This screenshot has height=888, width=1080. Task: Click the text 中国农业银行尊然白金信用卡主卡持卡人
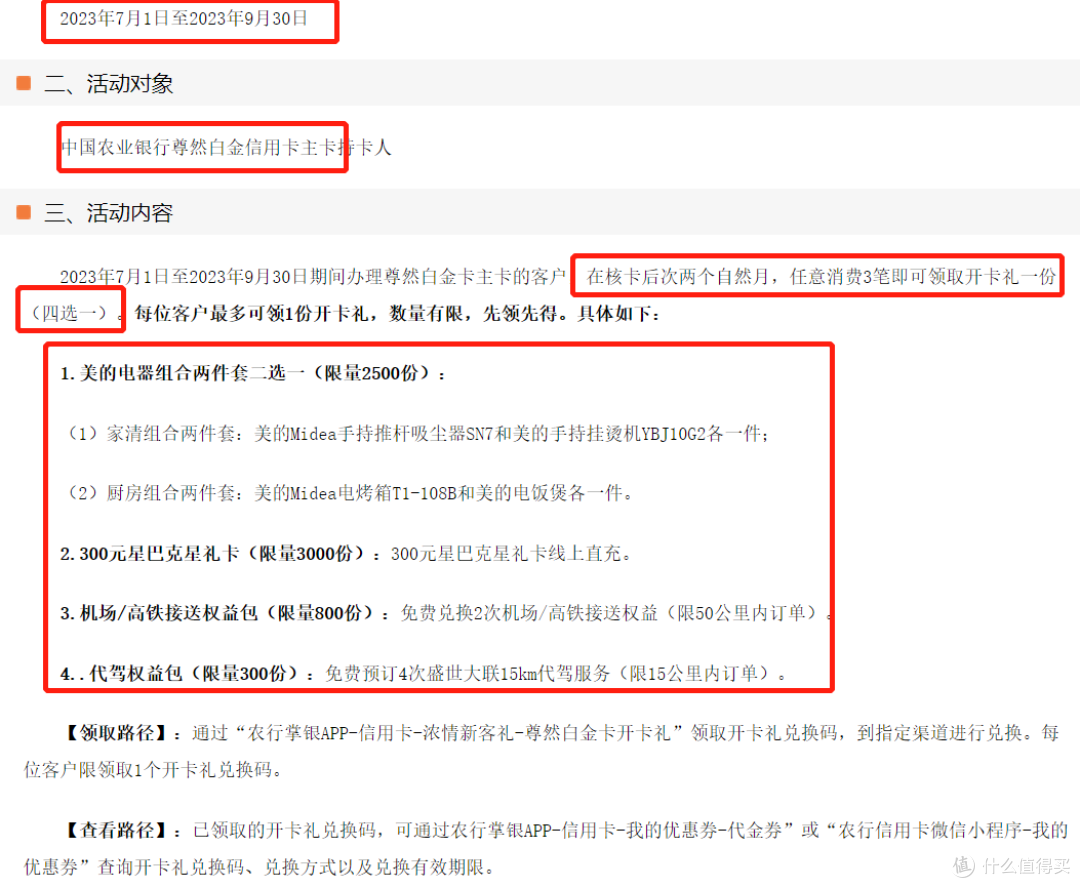tap(226, 147)
